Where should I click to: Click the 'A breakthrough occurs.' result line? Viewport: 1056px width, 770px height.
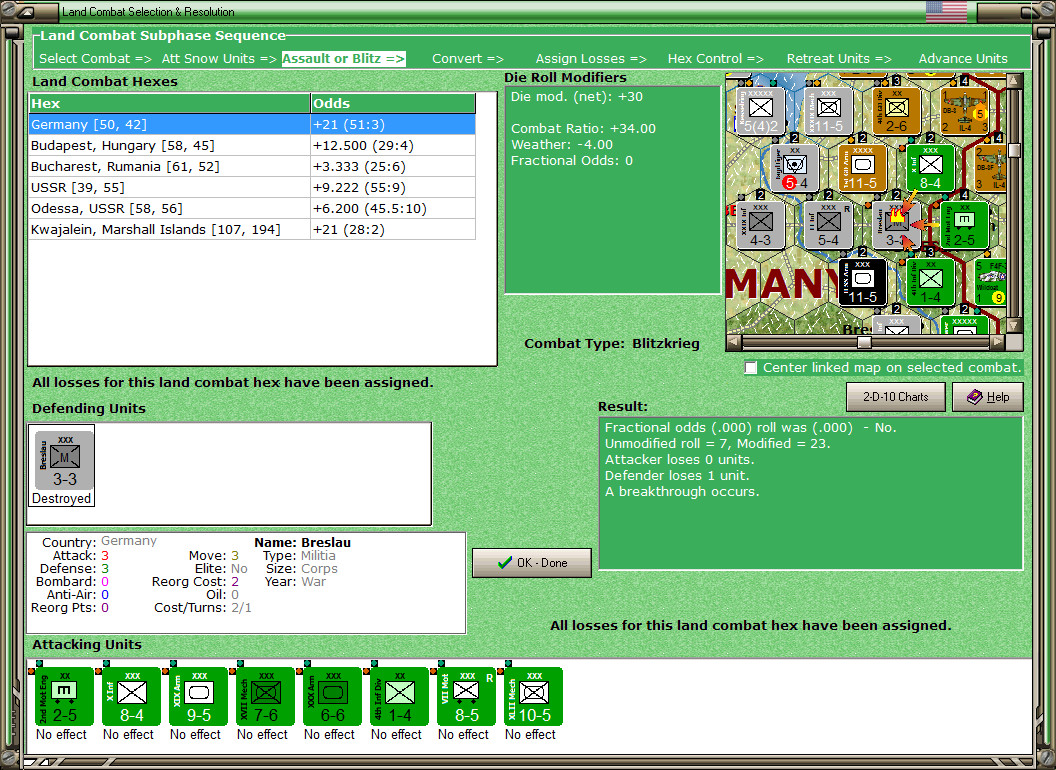click(x=682, y=492)
